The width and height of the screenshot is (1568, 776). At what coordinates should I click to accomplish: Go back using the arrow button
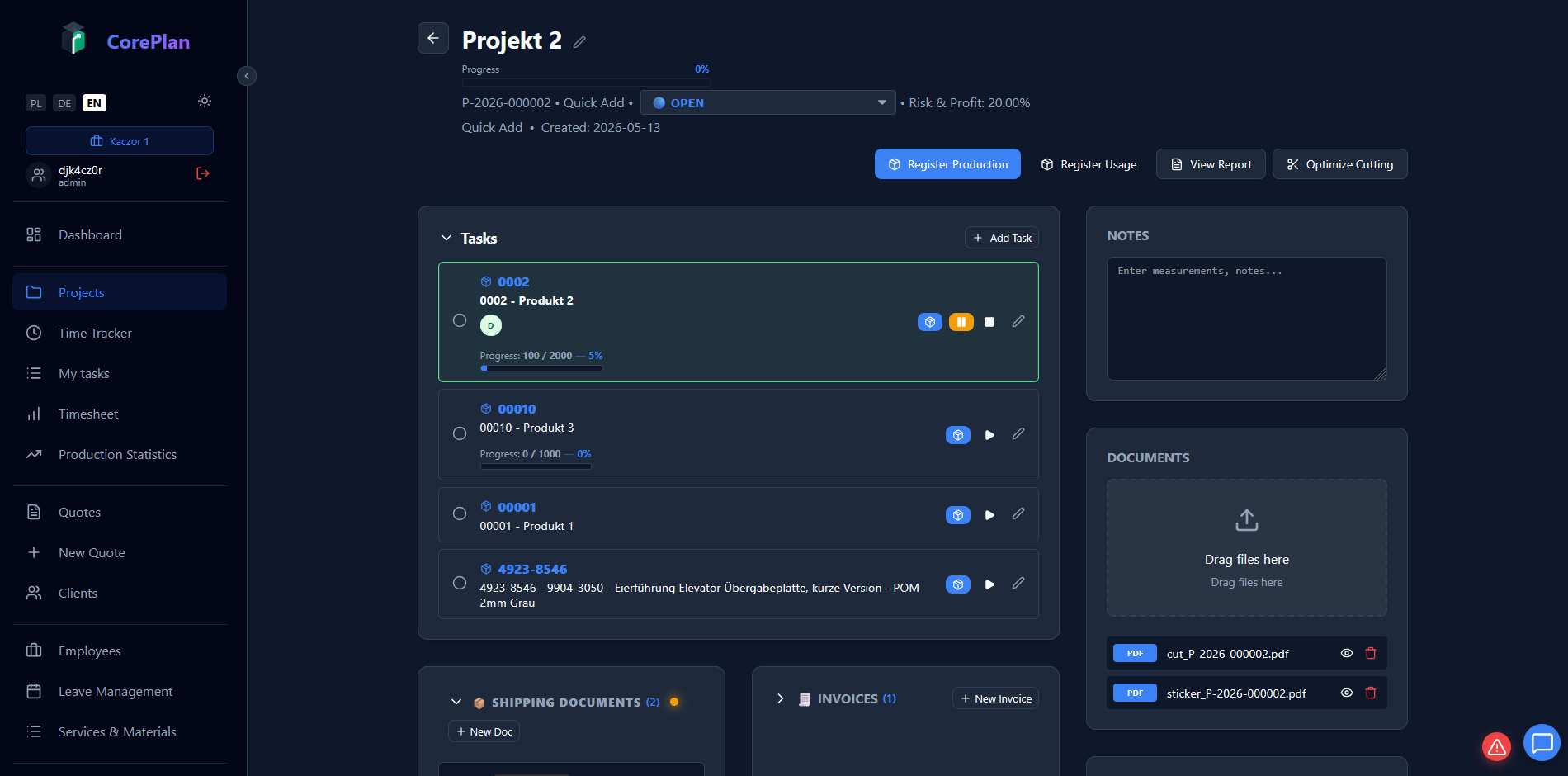(x=432, y=38)
